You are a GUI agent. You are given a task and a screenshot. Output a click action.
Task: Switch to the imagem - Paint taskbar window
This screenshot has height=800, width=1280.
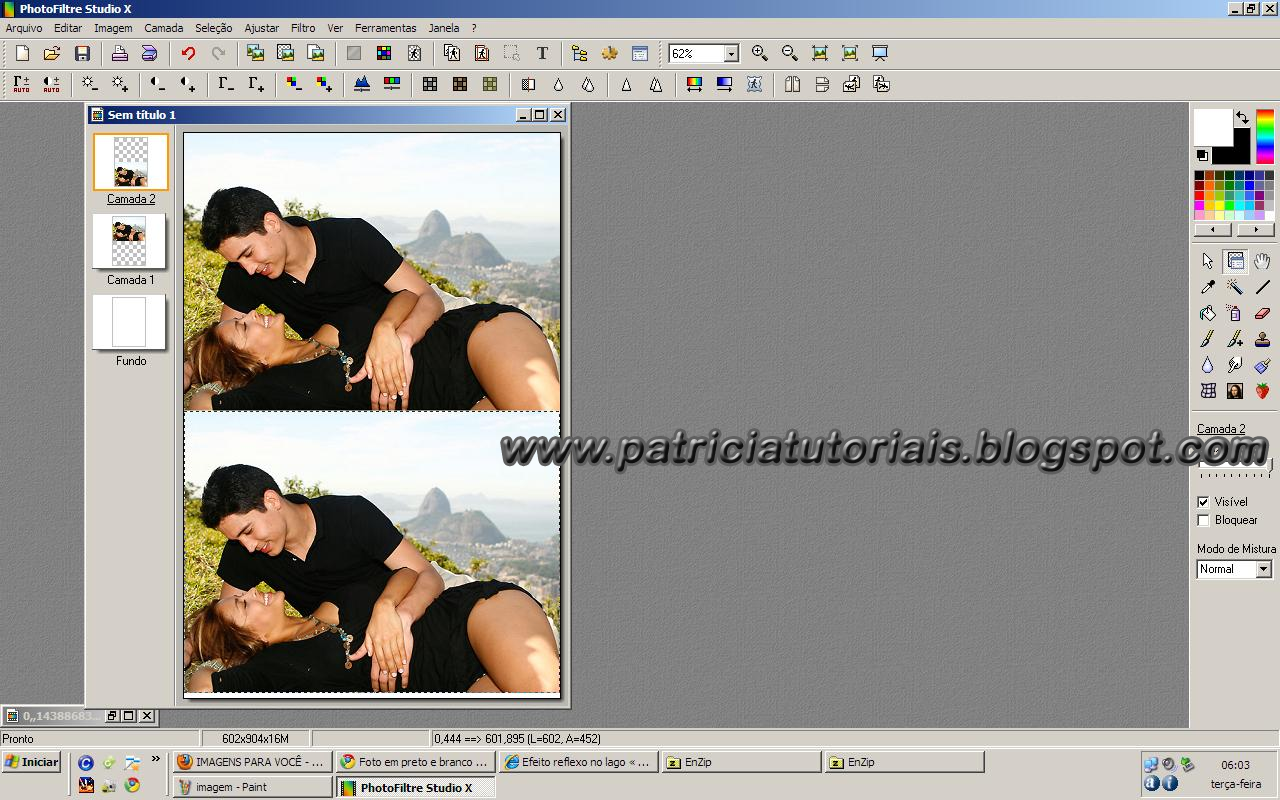[x=250, y=786]
